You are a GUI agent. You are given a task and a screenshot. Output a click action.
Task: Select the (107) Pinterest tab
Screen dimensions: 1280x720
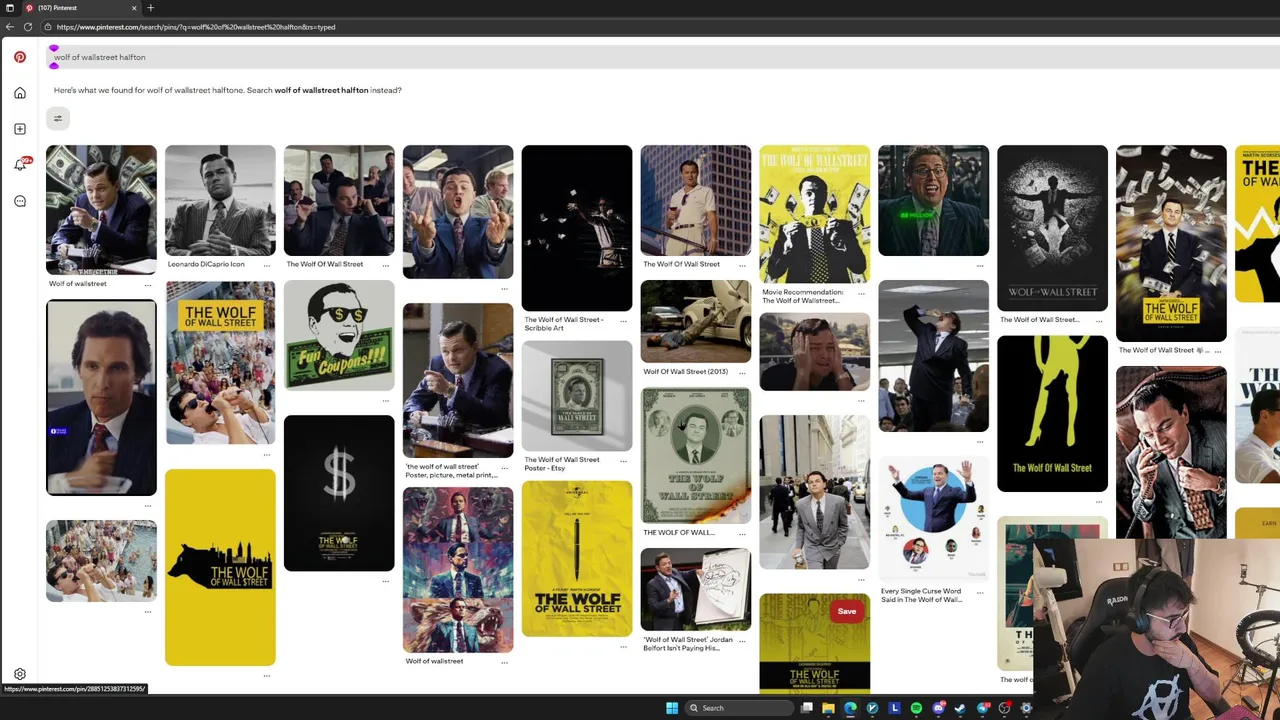pyautogui.click(x=80, y=8)
